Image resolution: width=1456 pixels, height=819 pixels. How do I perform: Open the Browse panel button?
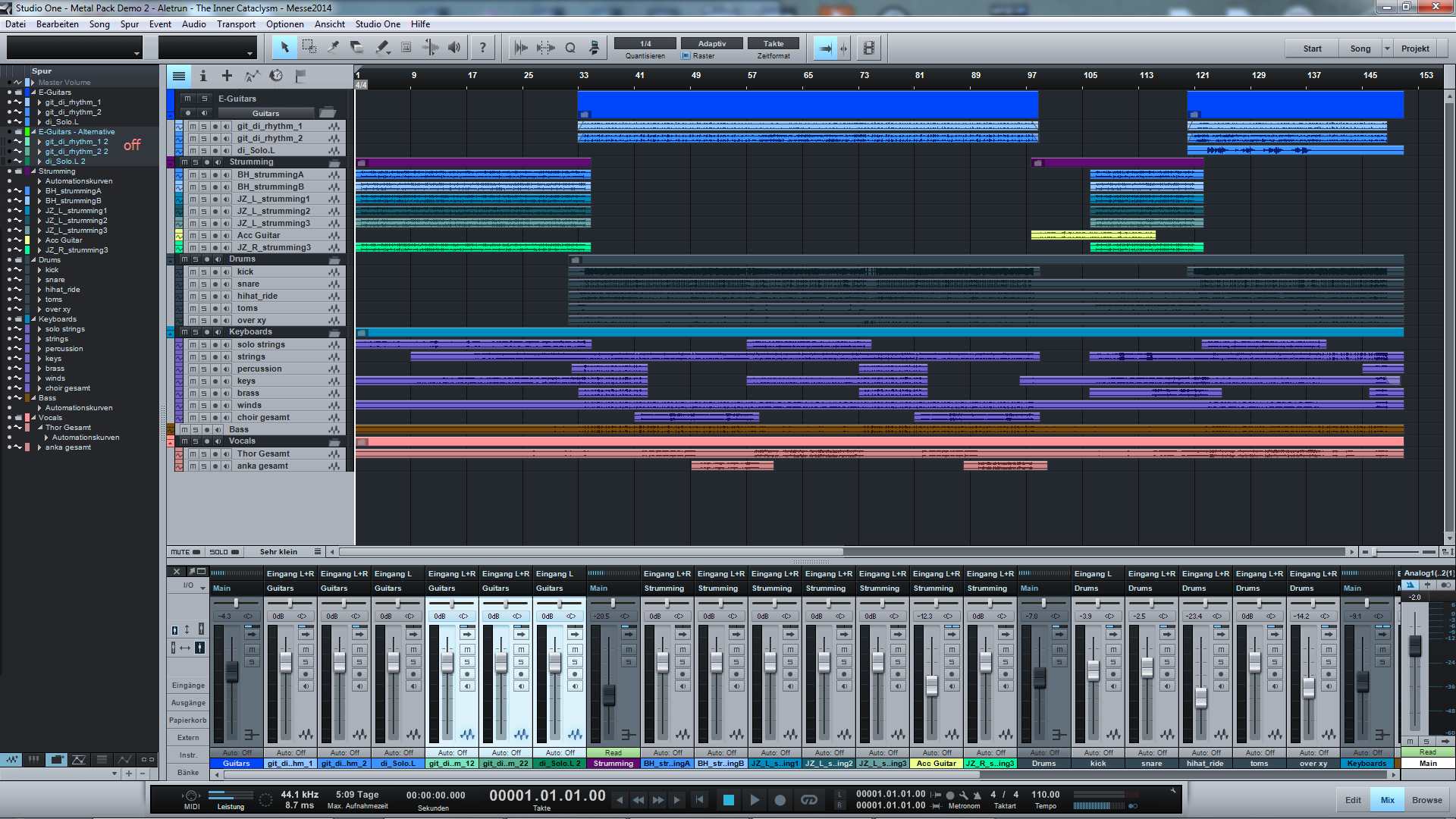[1426, 800]
